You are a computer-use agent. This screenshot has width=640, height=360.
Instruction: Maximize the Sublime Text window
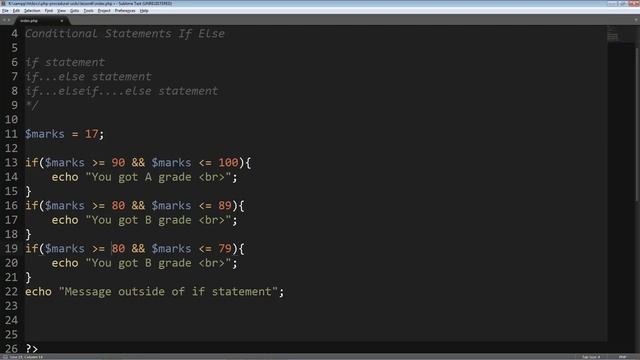pyautogui.click(x=623, y=3)
